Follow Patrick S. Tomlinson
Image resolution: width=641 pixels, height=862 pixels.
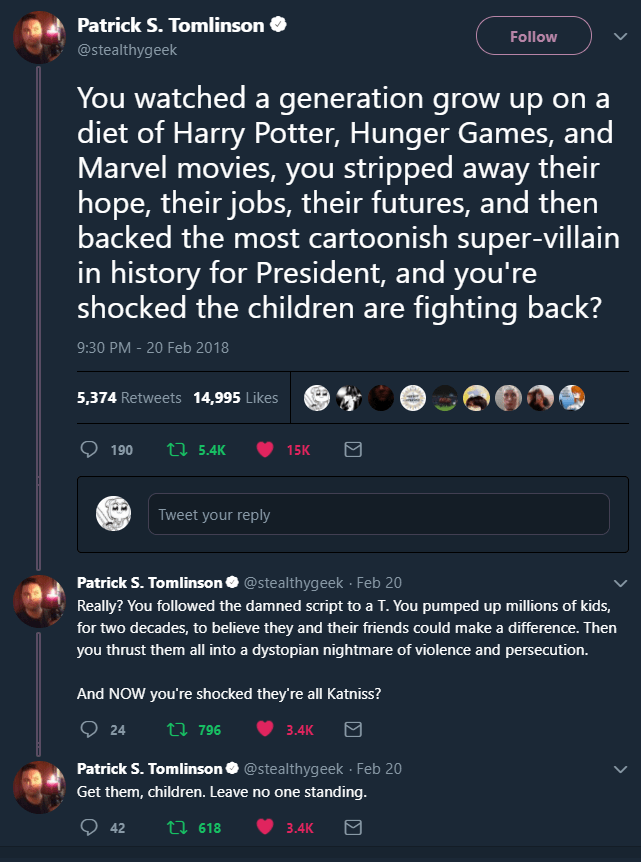[533, 37]
